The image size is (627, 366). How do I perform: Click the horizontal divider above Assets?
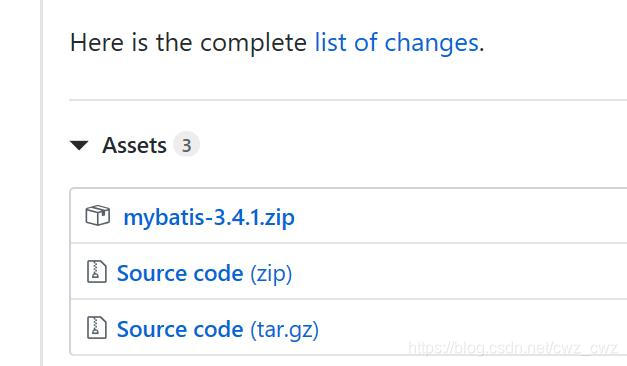click(x=348, y=100)
